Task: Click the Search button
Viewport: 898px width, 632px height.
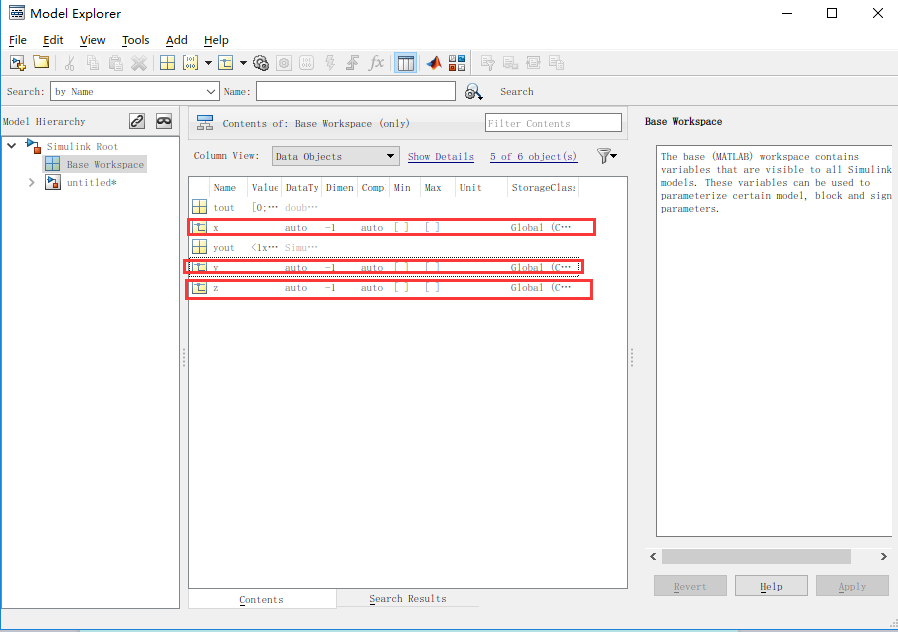Action: (x=517, y=92)
